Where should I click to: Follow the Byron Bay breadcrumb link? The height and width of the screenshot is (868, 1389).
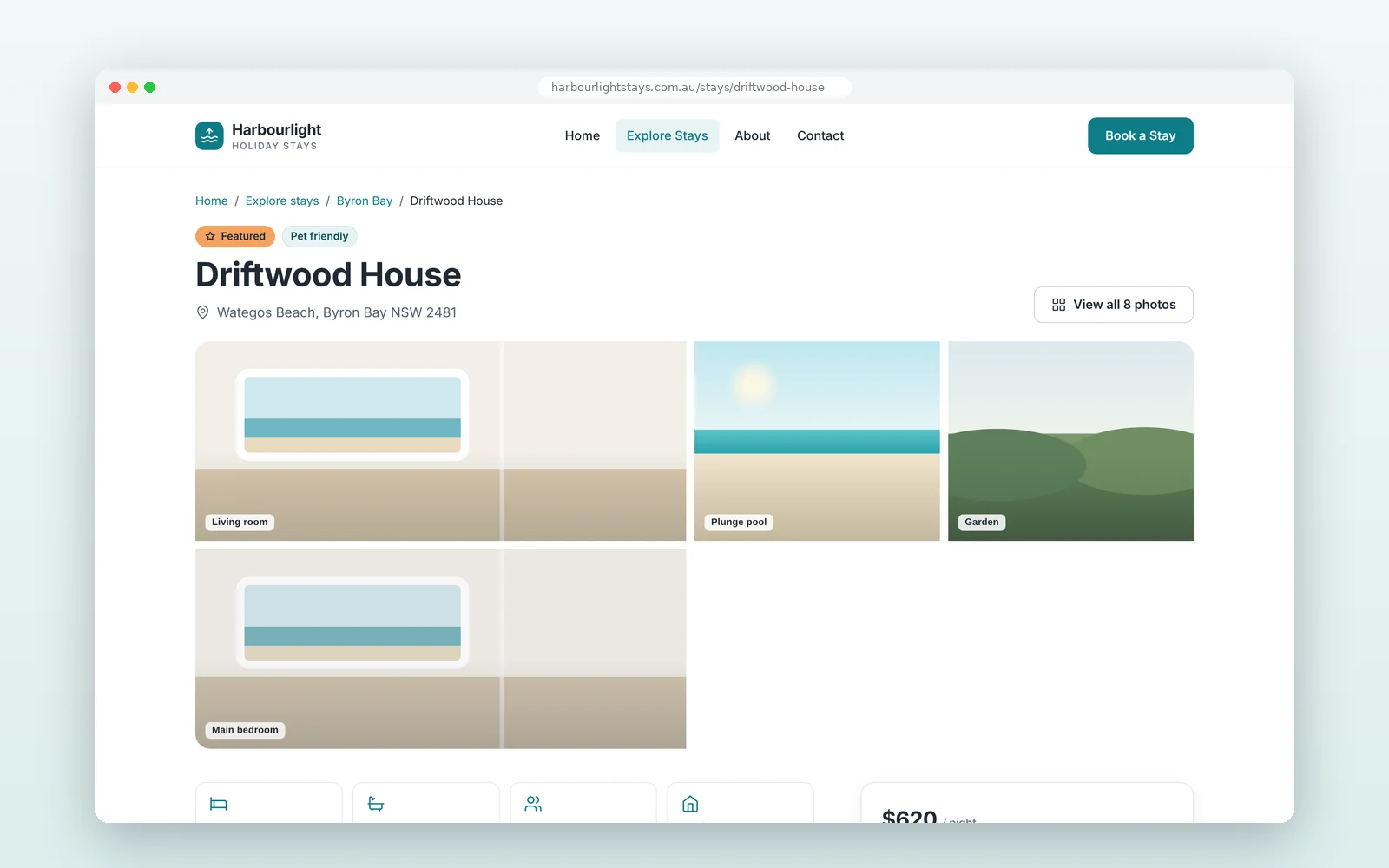(365, 201)
